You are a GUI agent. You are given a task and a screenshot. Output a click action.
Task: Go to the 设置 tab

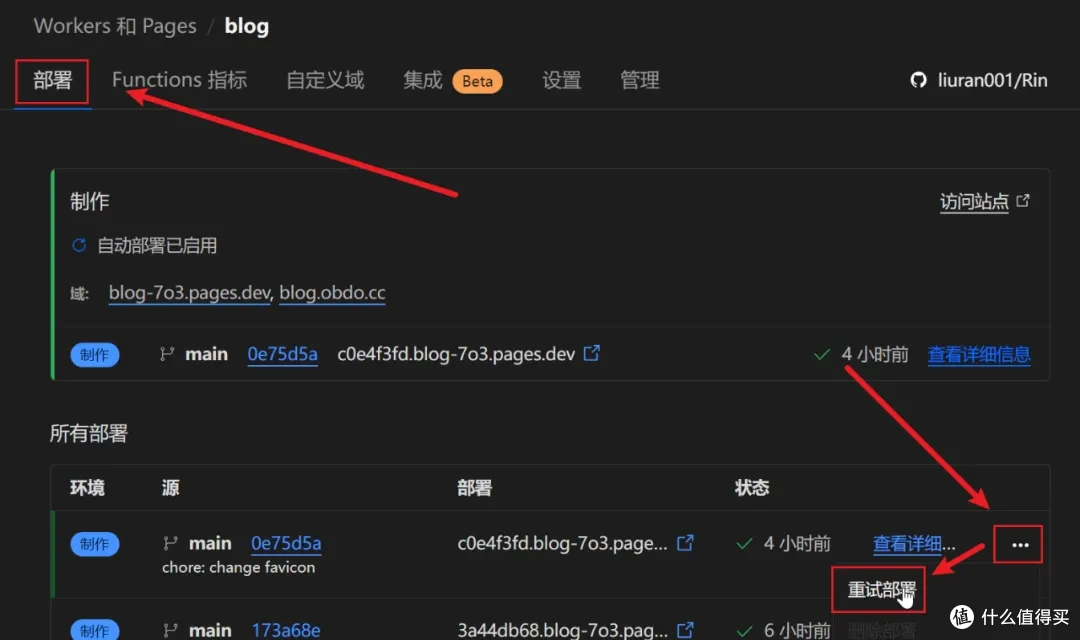[x=561, y=80]
